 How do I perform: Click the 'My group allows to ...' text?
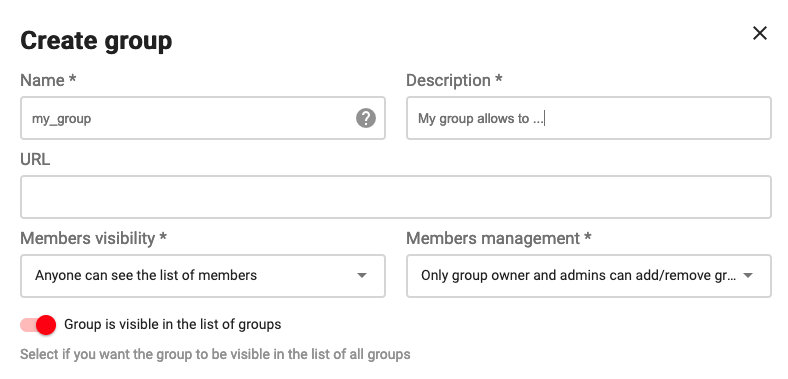(481, 119)
